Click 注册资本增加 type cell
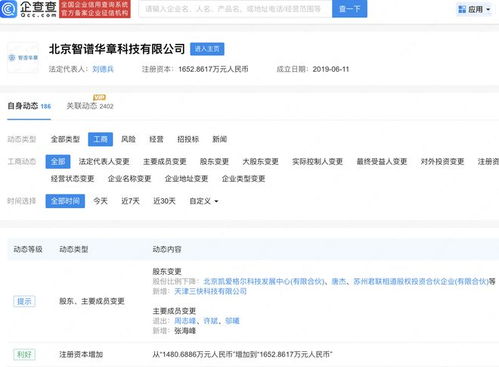Image resolution: width=499 pixels, height=367 pixels. click(81, 354)
